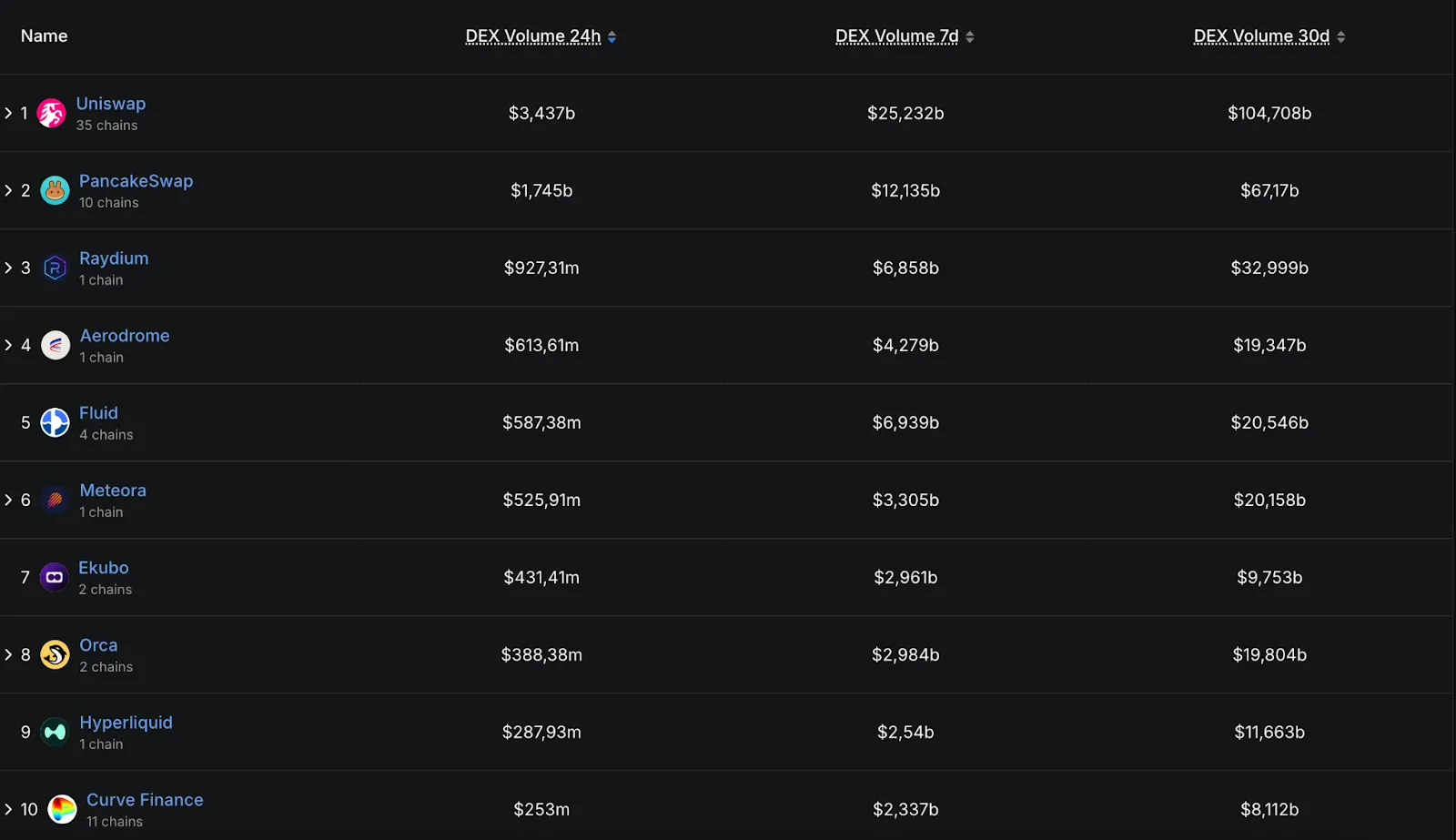Expand the Meteora row chevron
Viewport: 1456px width, 840px height.
(x=8, y=500)
